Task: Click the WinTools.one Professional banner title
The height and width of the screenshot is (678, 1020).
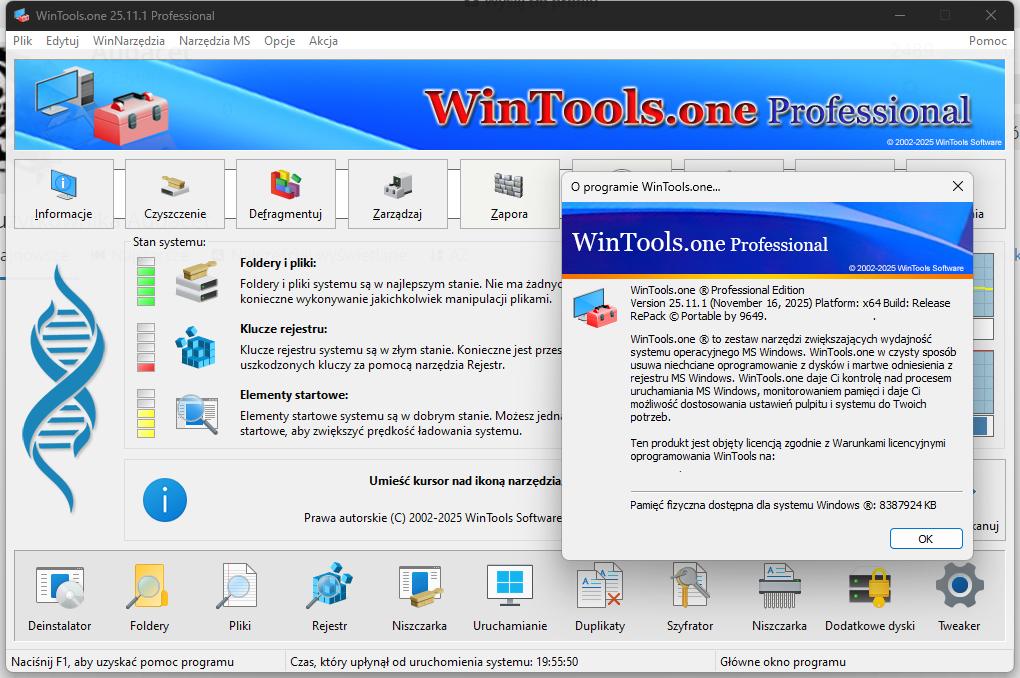Action: [698, 108]
